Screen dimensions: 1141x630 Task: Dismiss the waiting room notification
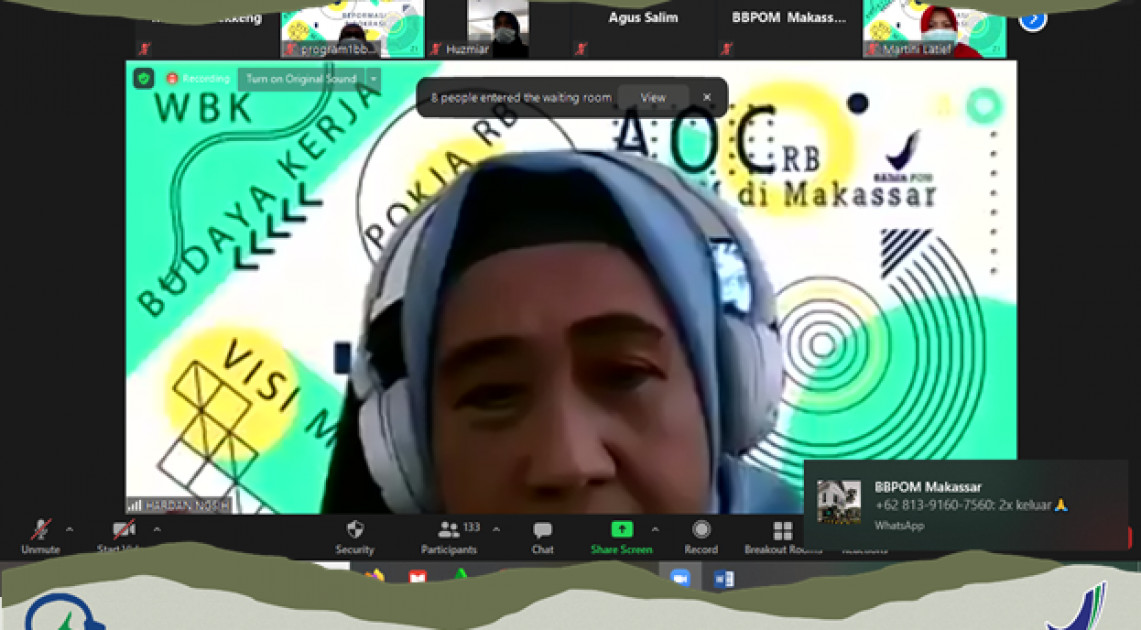(x=707, y=97)
